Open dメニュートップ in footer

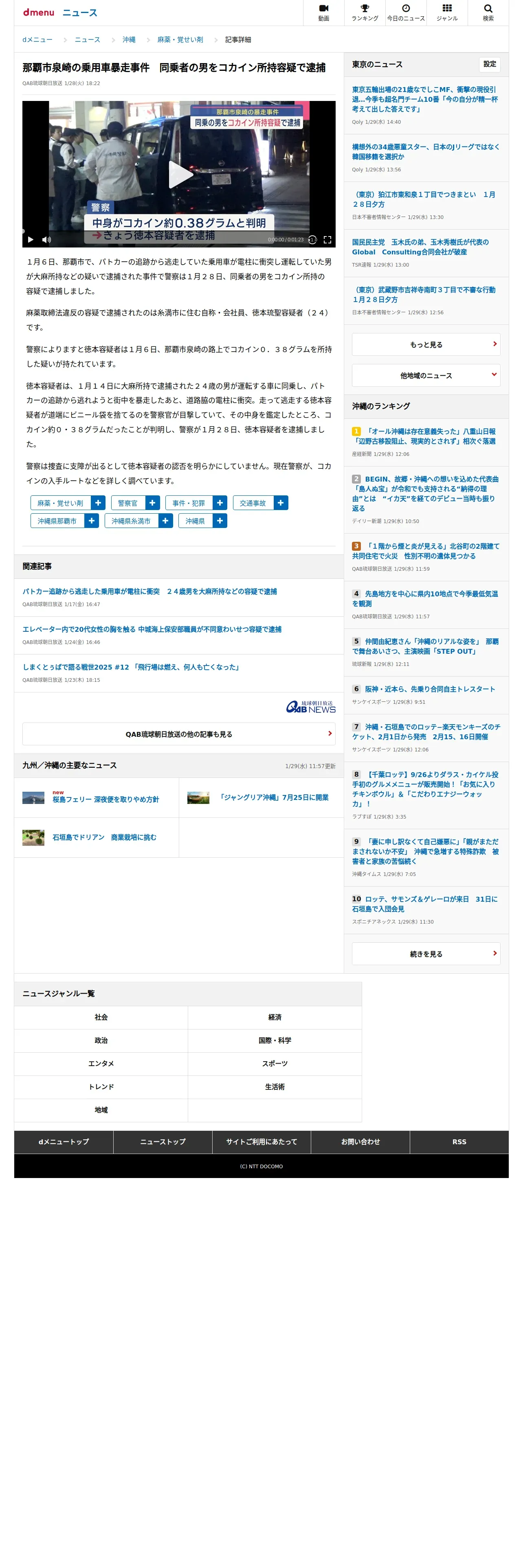63,1142
